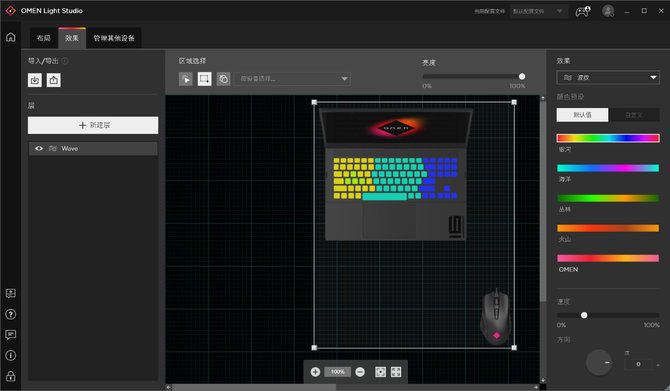Select the 默认值 color preset toggle
The height and width of the screenshot is (391, 670).
(582, 115)
